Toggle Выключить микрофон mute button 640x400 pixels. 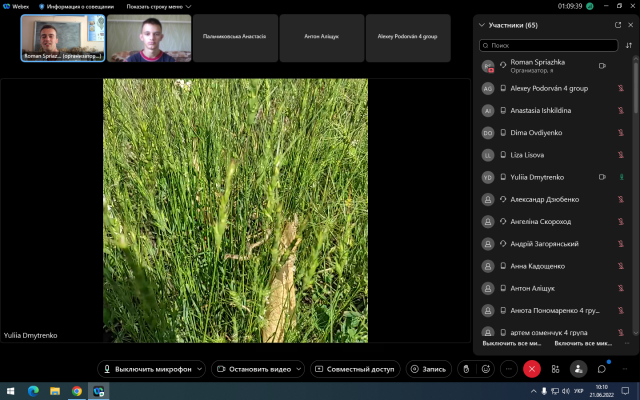(x=145, y=368)
